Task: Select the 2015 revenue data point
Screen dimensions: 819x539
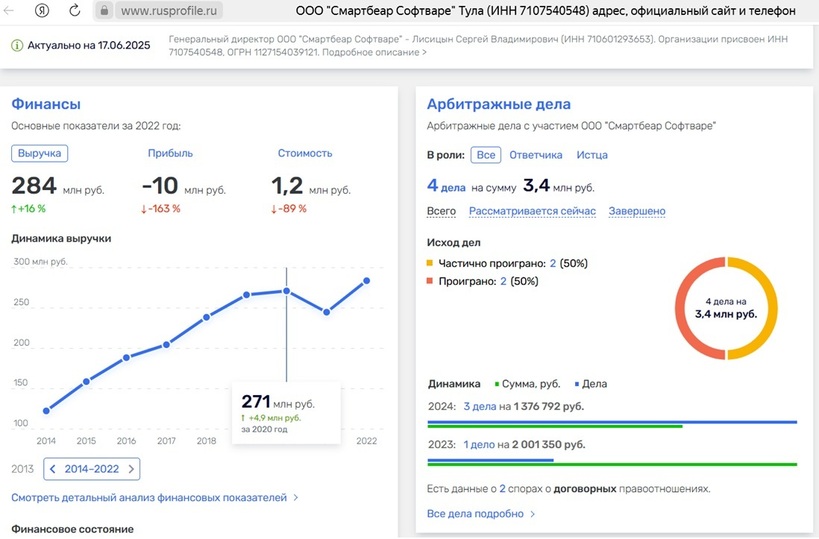Action: [87, 381]
